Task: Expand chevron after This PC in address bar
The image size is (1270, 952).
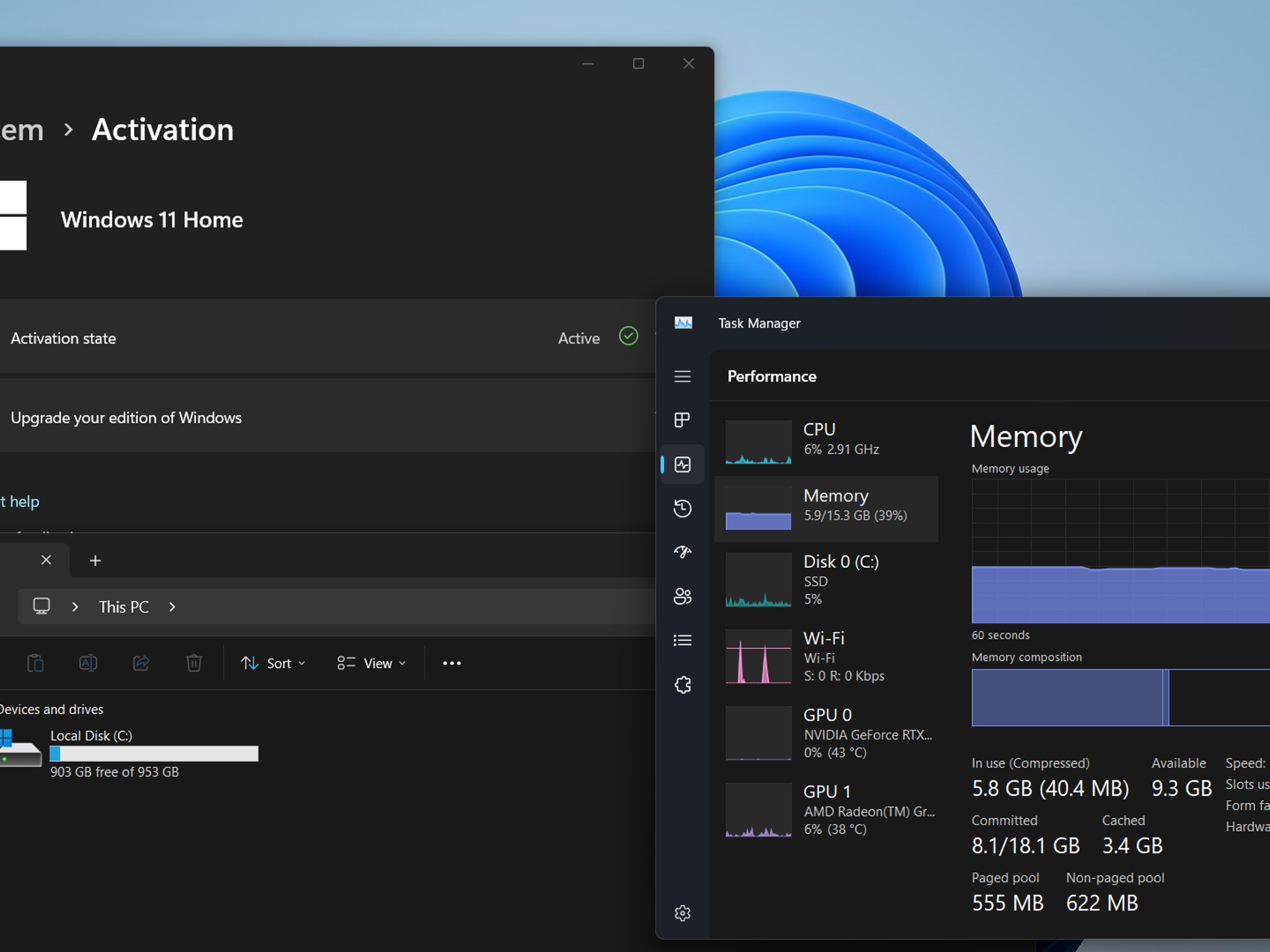Action: [172, 607]
